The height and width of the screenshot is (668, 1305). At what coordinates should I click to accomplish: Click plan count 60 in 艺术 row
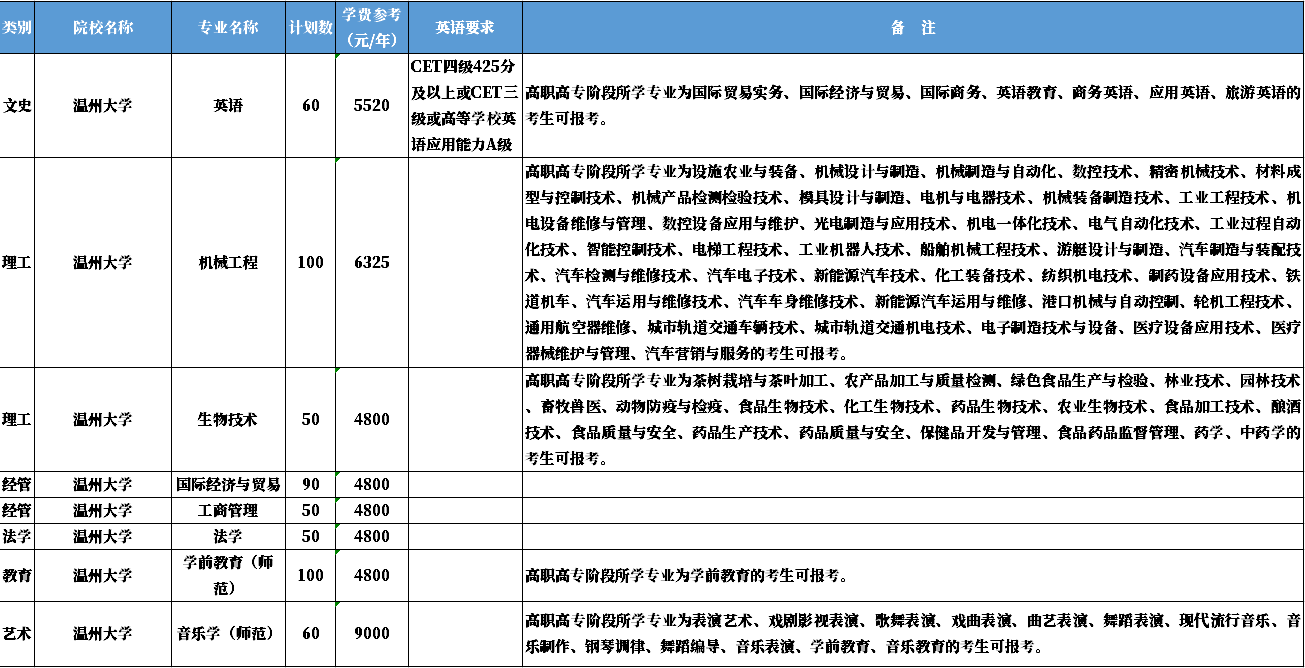click(311, 634)
